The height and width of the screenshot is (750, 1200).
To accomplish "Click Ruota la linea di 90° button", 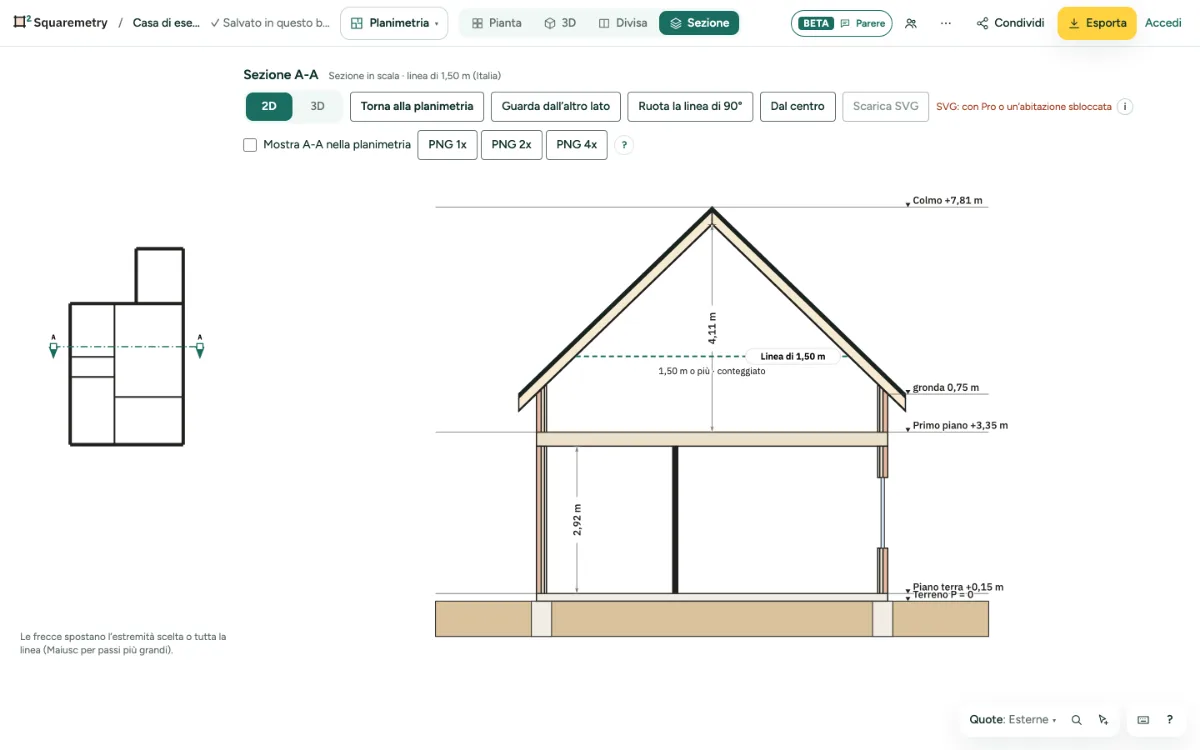I will [690, 106].
